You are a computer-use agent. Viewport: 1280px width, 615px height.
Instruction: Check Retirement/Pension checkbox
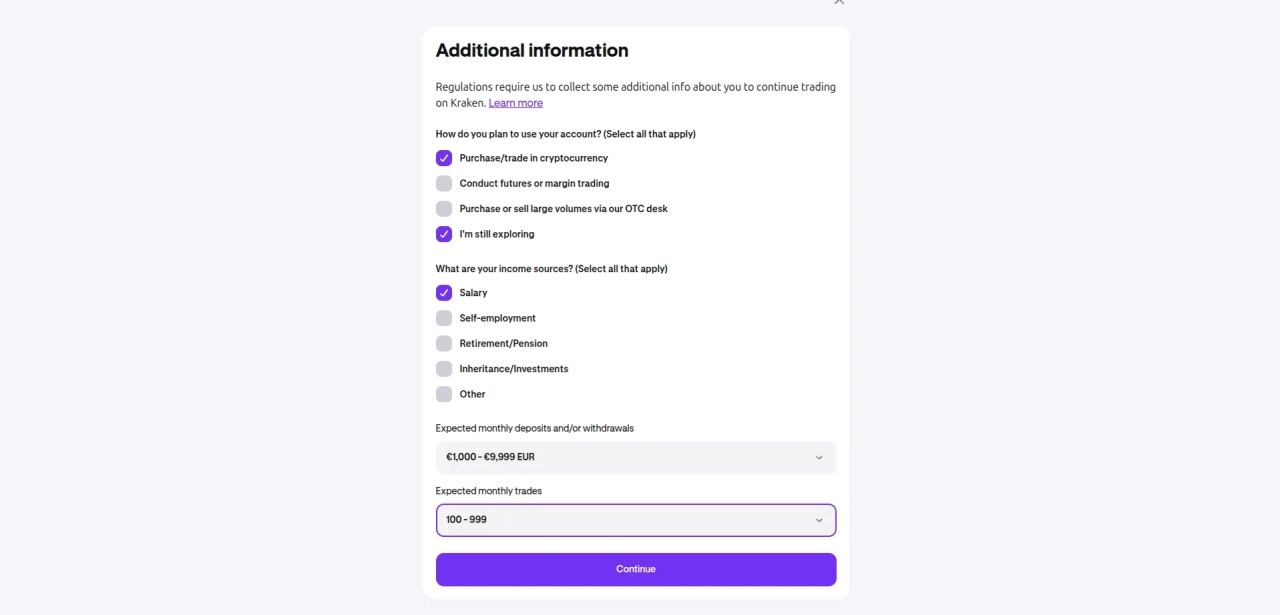point(444,343)
